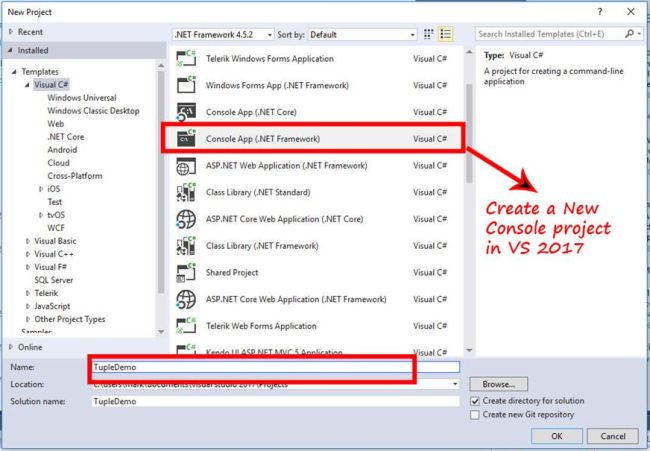
Task: Expand the Telerik tree node
Action: 28,293
